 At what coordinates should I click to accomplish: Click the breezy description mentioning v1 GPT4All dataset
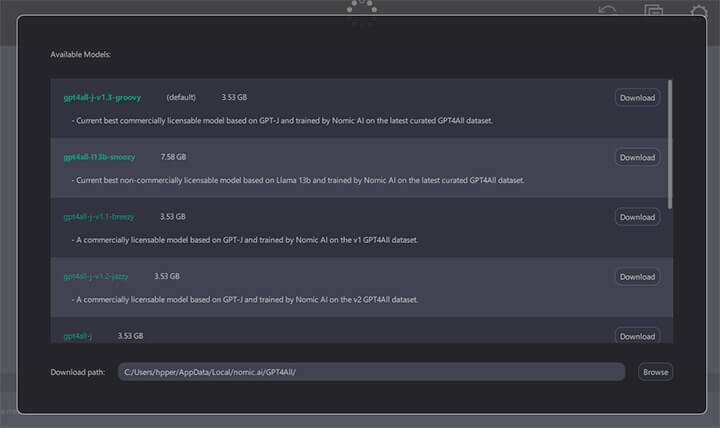[245, 240]
